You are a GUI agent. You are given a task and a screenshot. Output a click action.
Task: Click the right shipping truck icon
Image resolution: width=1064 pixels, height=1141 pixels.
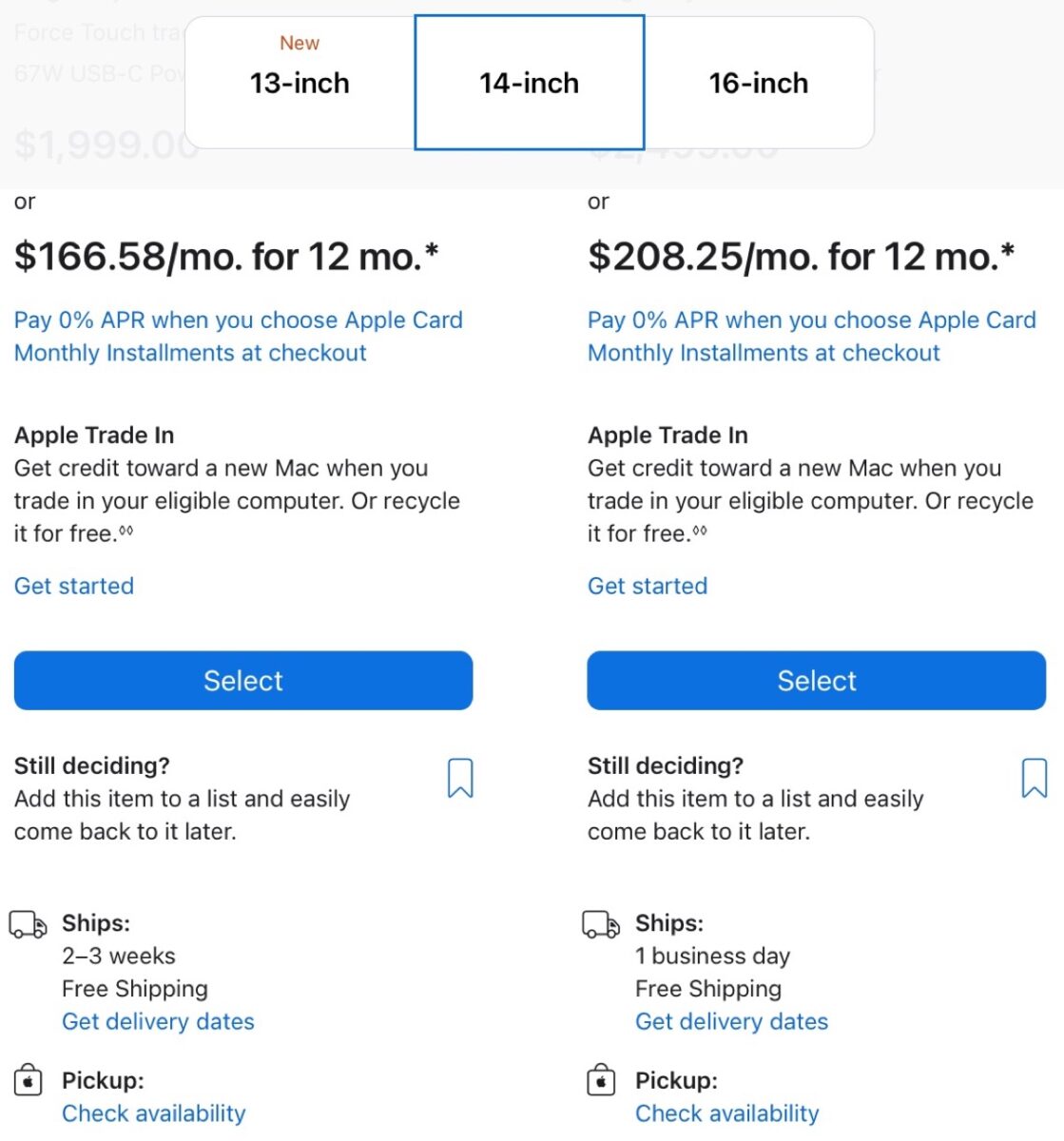point(601,924)
